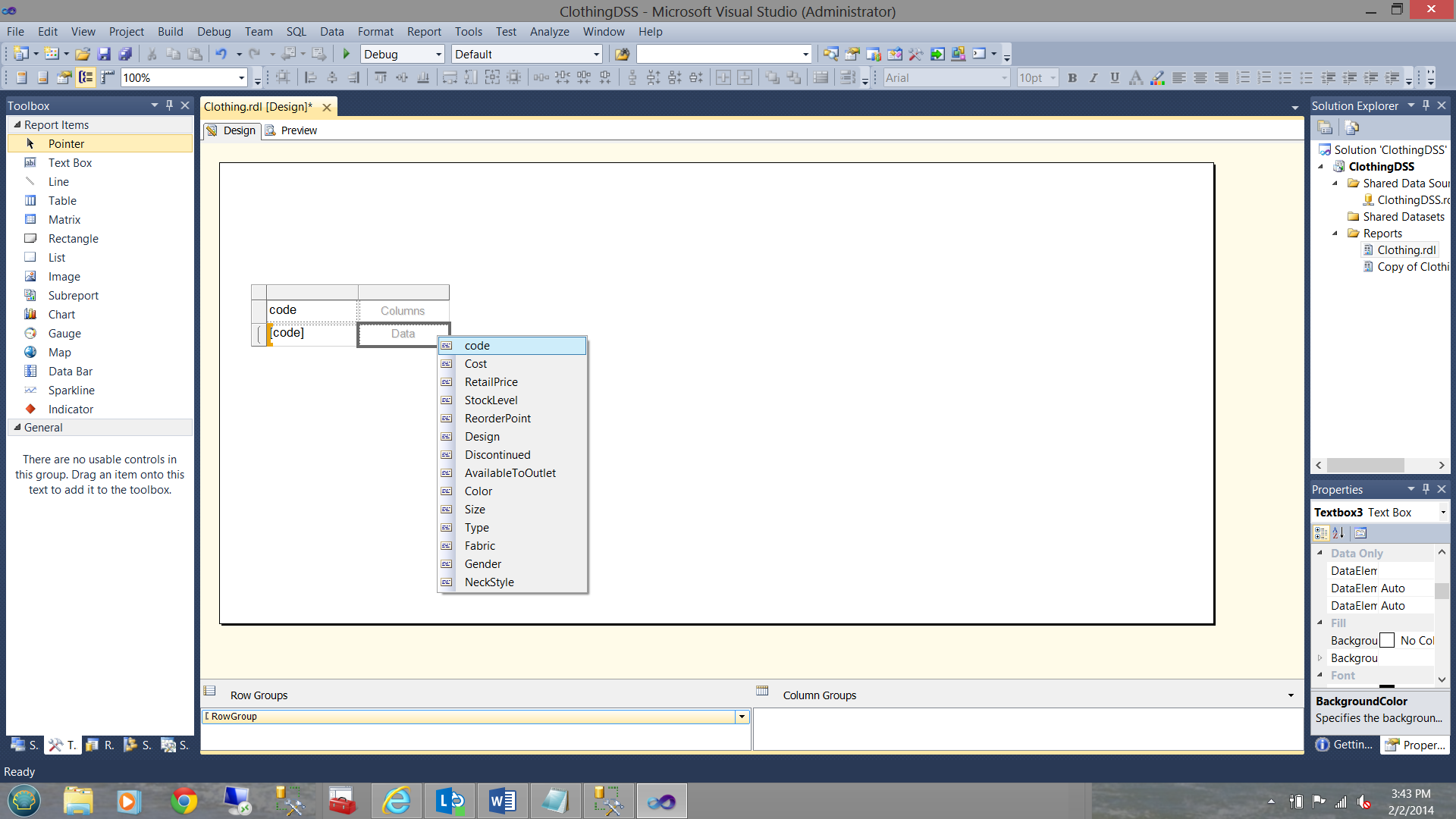Image resolution: width=1456 pixels, height=819 pixels.
Task: Choose RetailPrice from the field list
Action: [491, 381]
